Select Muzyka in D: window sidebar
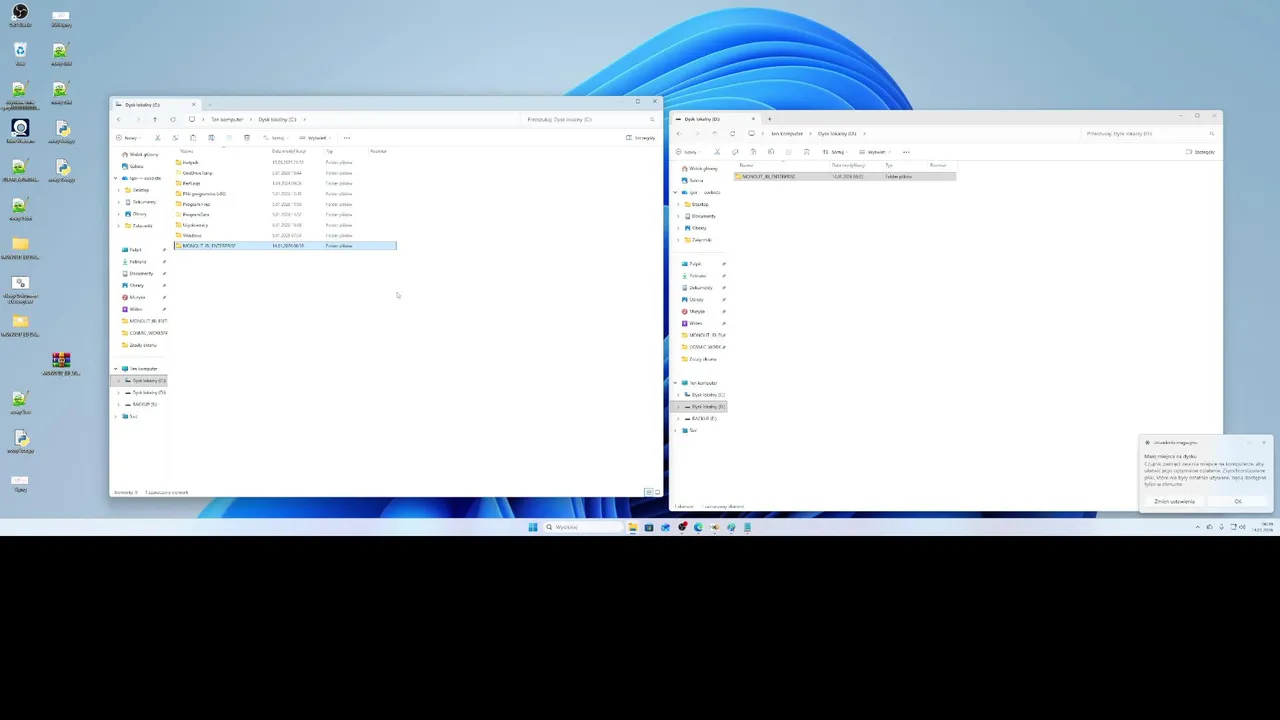Screen dimensions: 1280x720 [697, 311]
